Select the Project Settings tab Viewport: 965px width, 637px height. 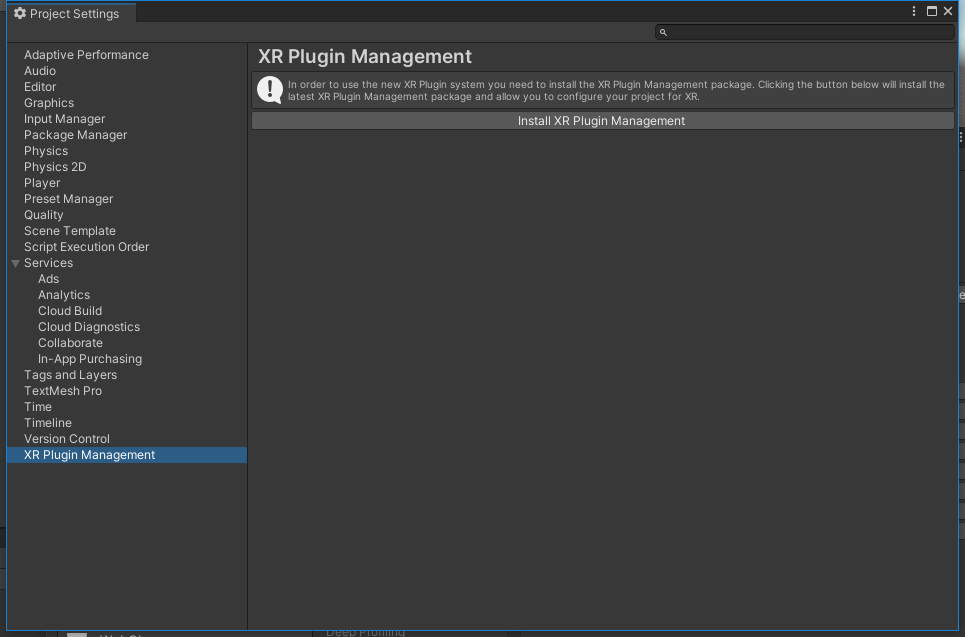[71, 13]
